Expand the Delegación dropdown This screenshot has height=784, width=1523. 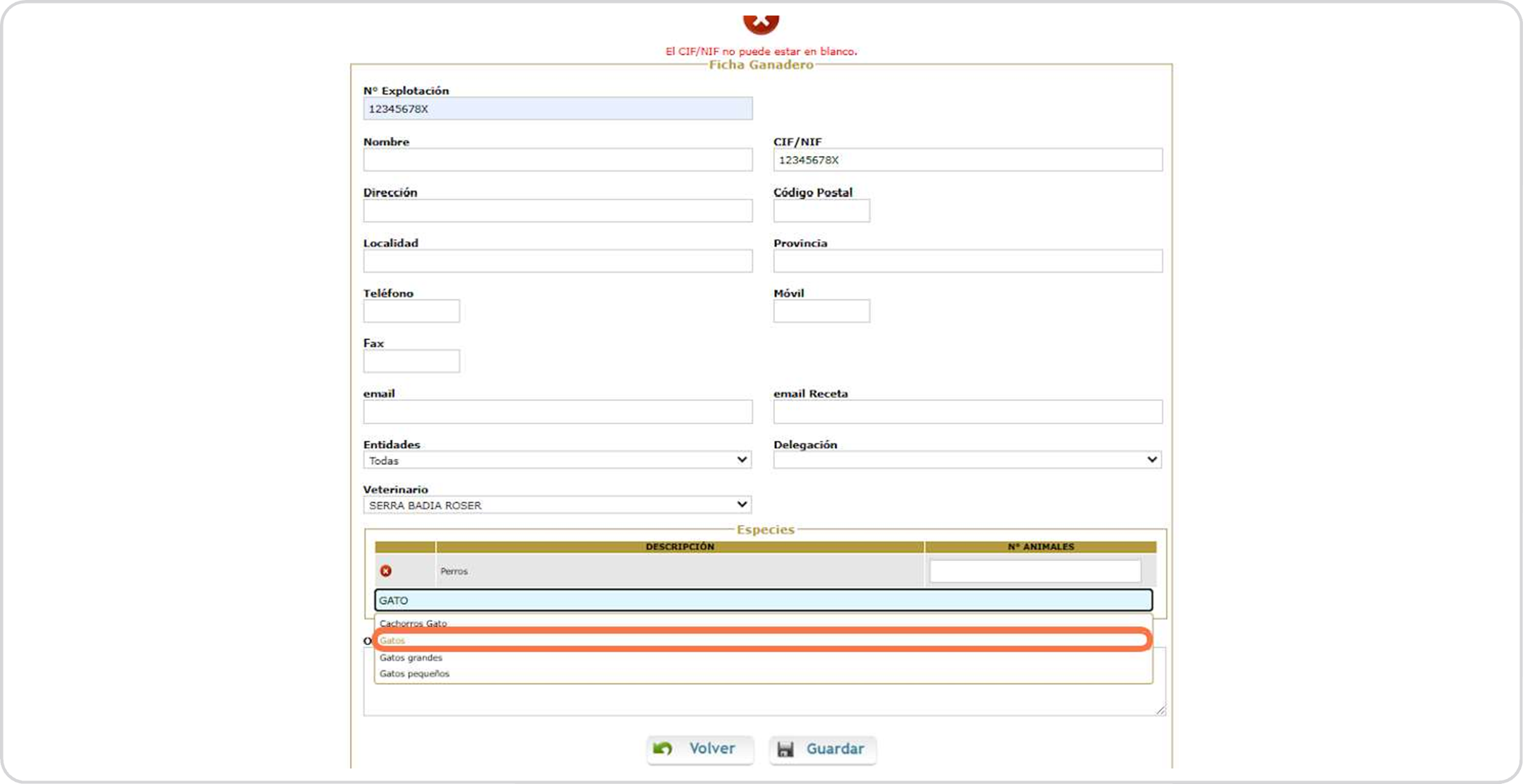pyautogui.click(x=967, y=460)
